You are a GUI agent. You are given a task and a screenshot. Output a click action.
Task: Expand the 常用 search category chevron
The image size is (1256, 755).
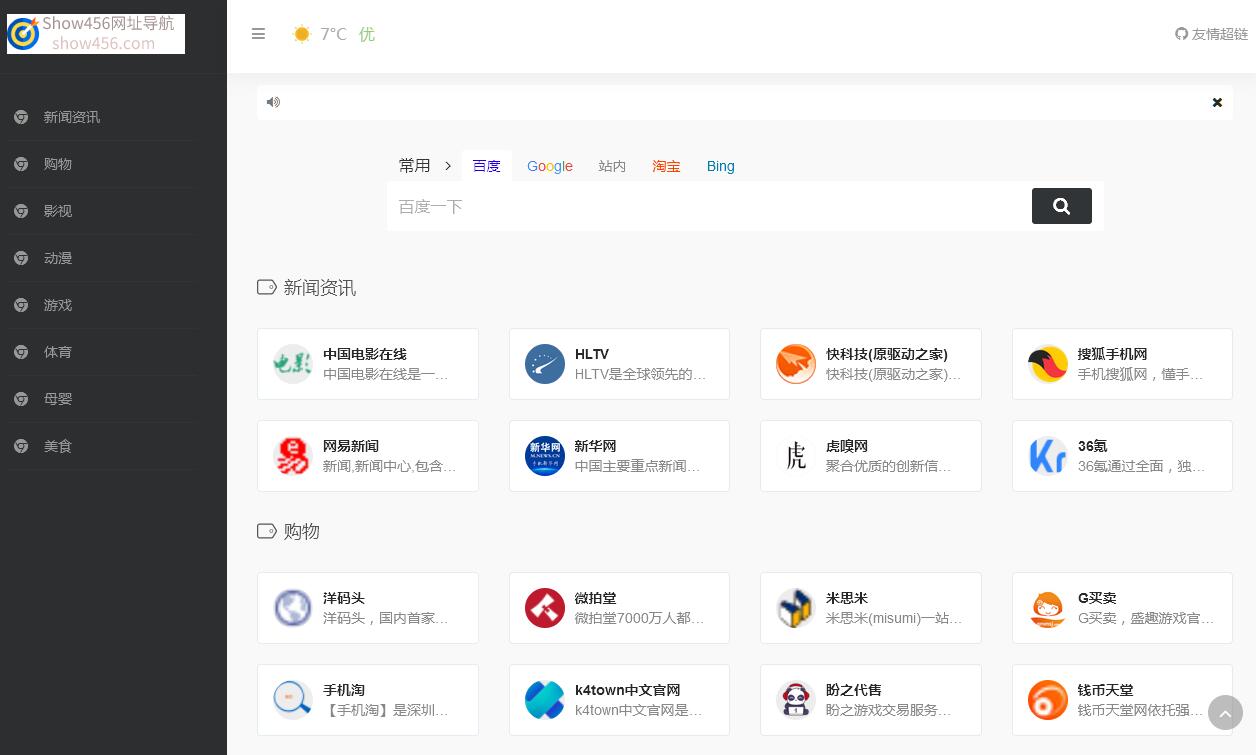(448, 166)
